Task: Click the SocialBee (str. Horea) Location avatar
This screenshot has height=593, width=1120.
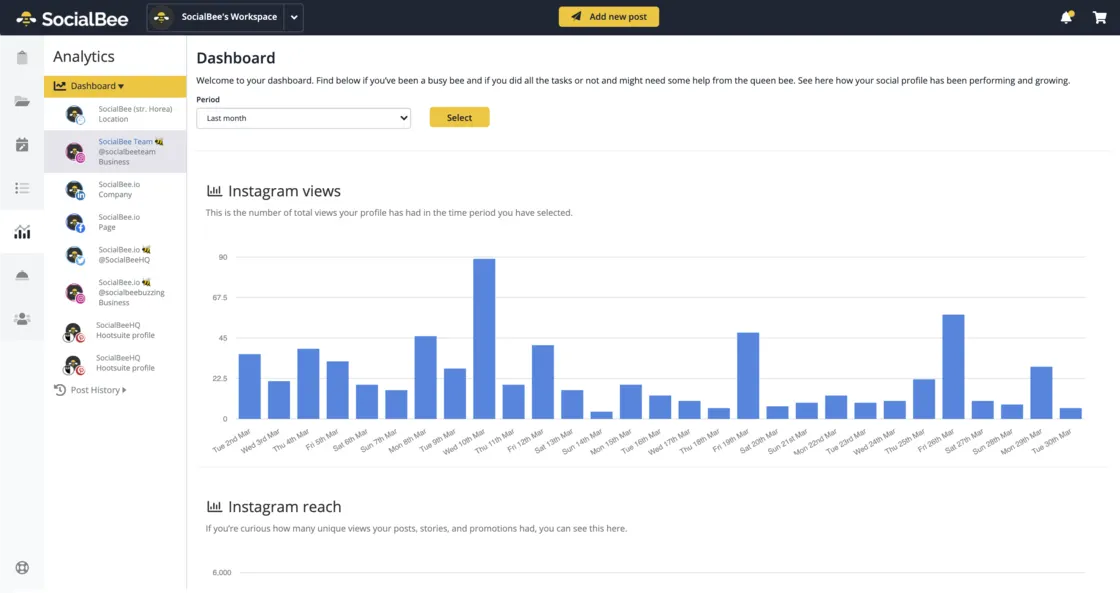Action: [x=74, y=114]
